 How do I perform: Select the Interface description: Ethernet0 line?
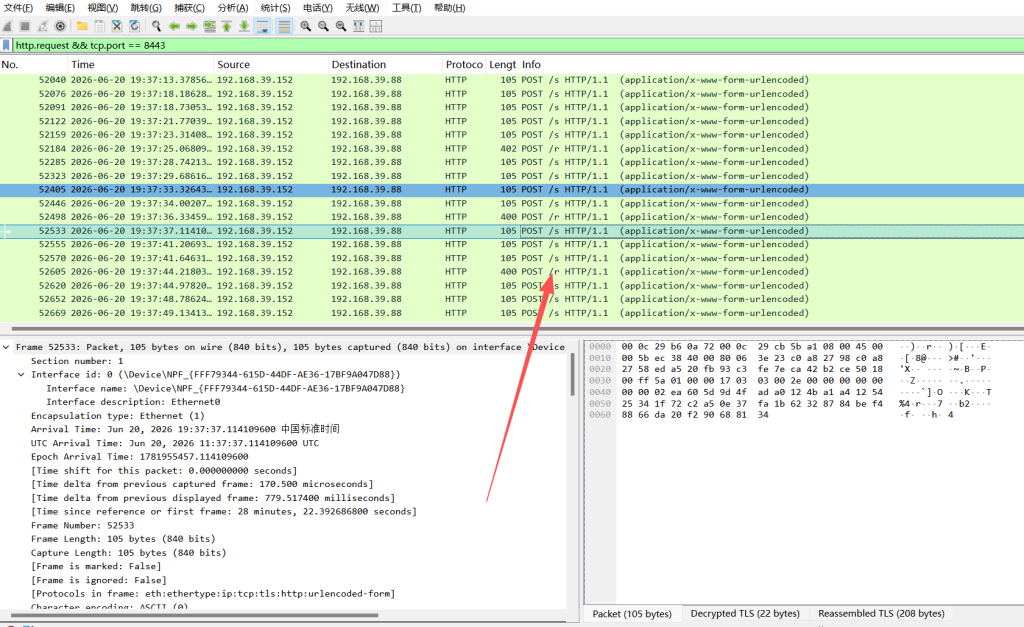pos(133,402)
